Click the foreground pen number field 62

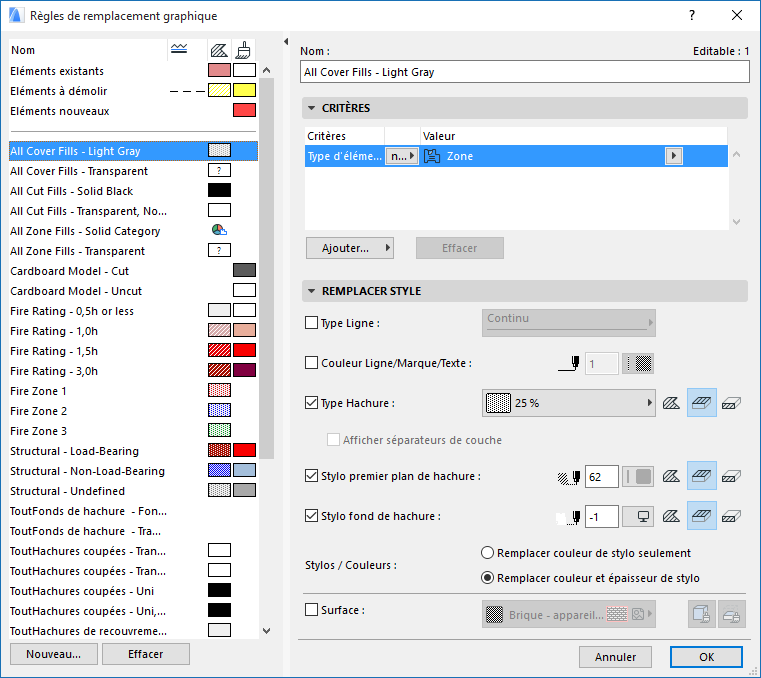(x=602, y=477)
